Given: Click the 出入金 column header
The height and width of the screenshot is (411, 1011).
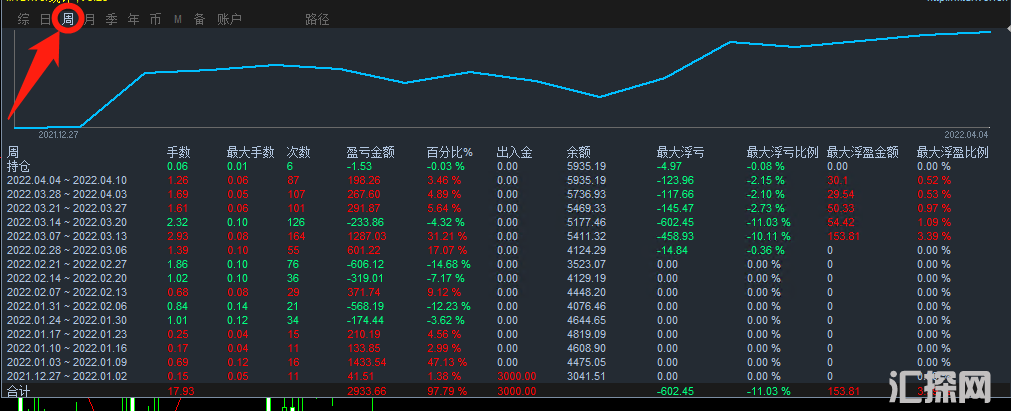Looking at the screenshot, I should pos(514,153).
